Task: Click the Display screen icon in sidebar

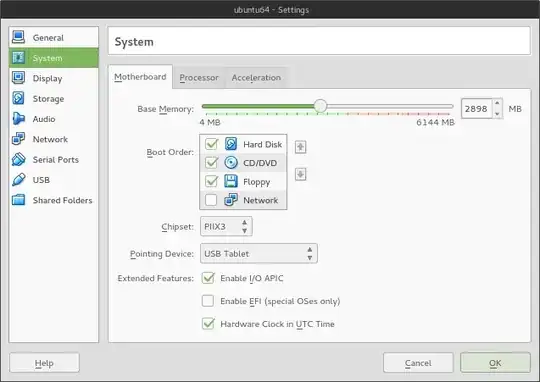Action: [x=18, y=78]
